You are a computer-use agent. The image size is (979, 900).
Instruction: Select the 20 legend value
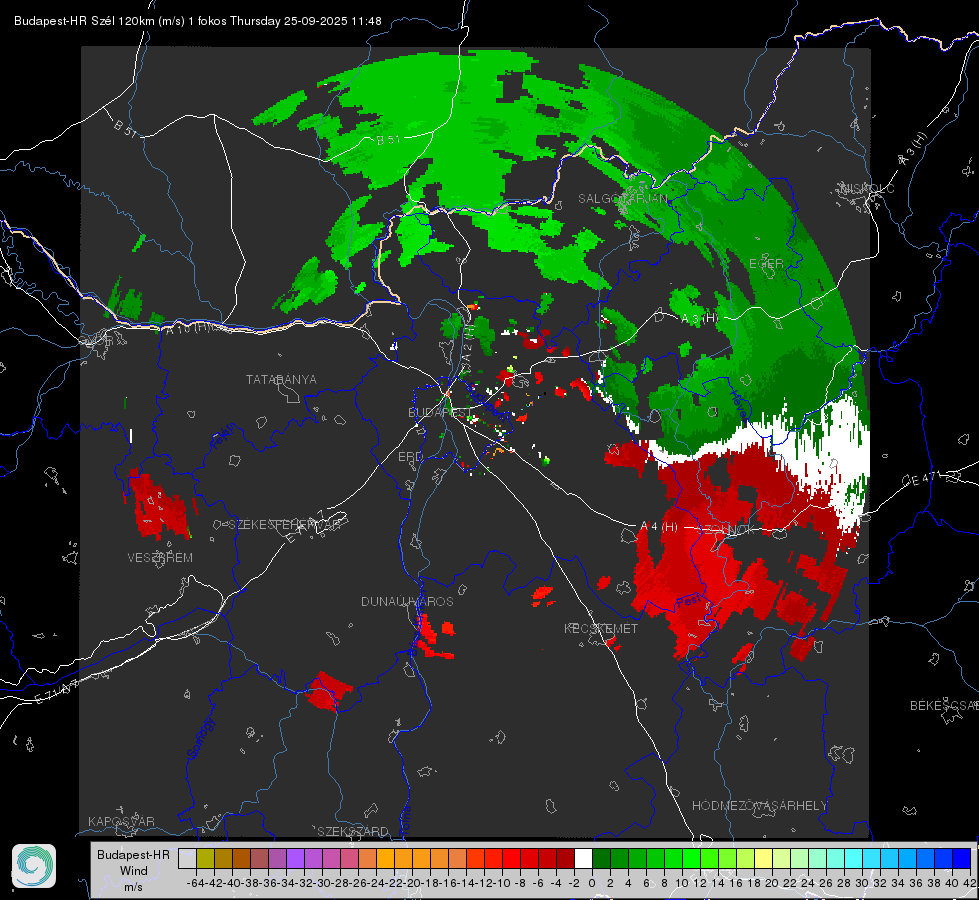(772, 883)
